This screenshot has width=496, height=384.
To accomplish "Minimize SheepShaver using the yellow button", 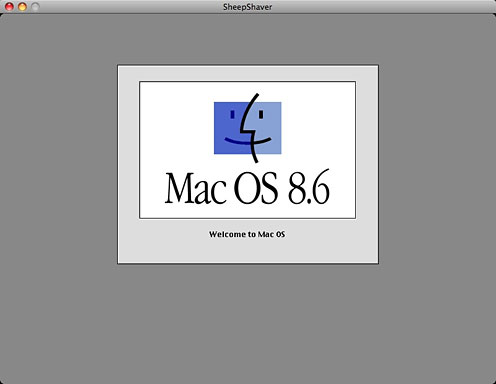I will (22, 6).
